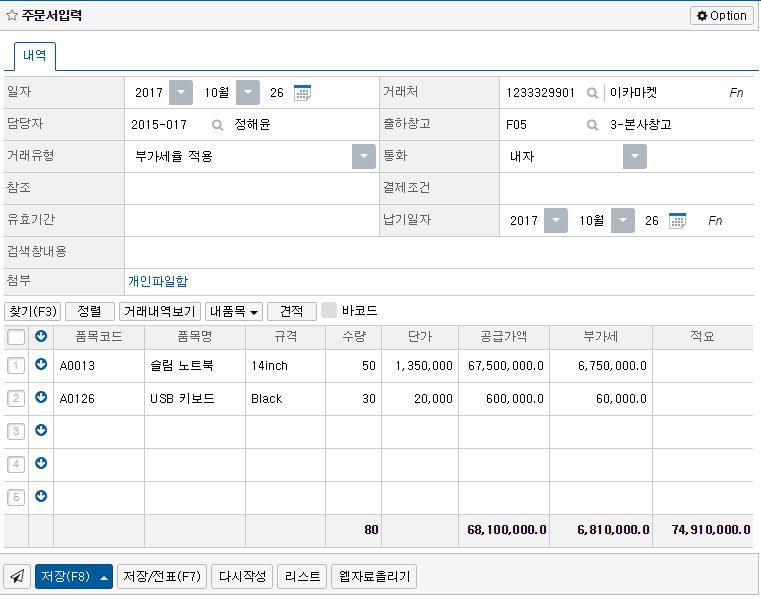Viewport: 761px width, 599px height.
Task: Click the 담당자 code field 2015-017
Action: click(159, 125)
